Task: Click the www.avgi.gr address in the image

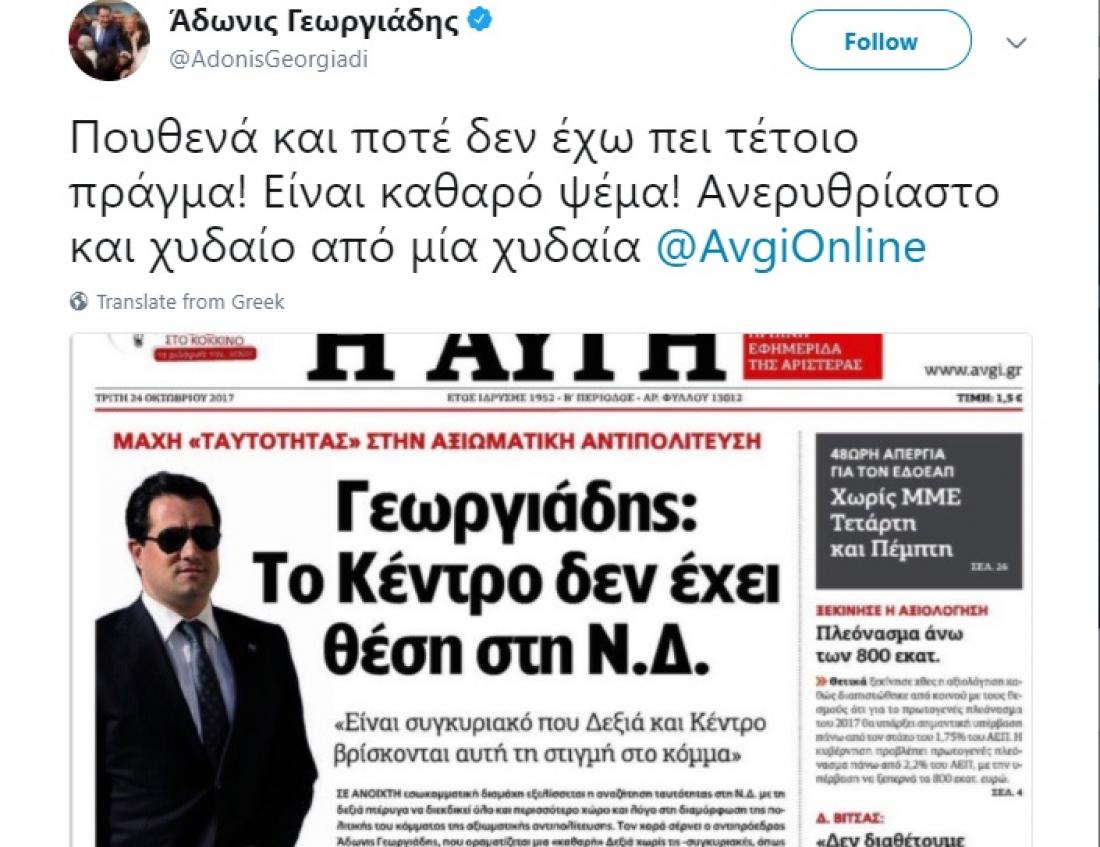Action: point(972,370)
